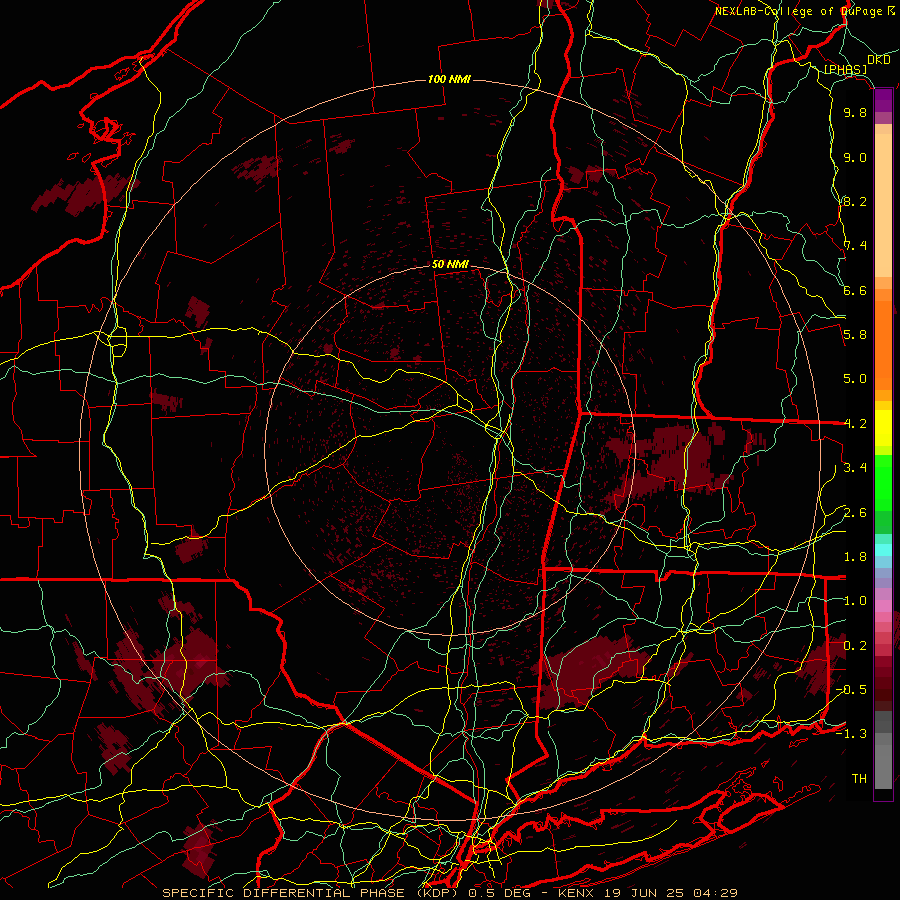Click the -1.3 legend value

point(852,734)
